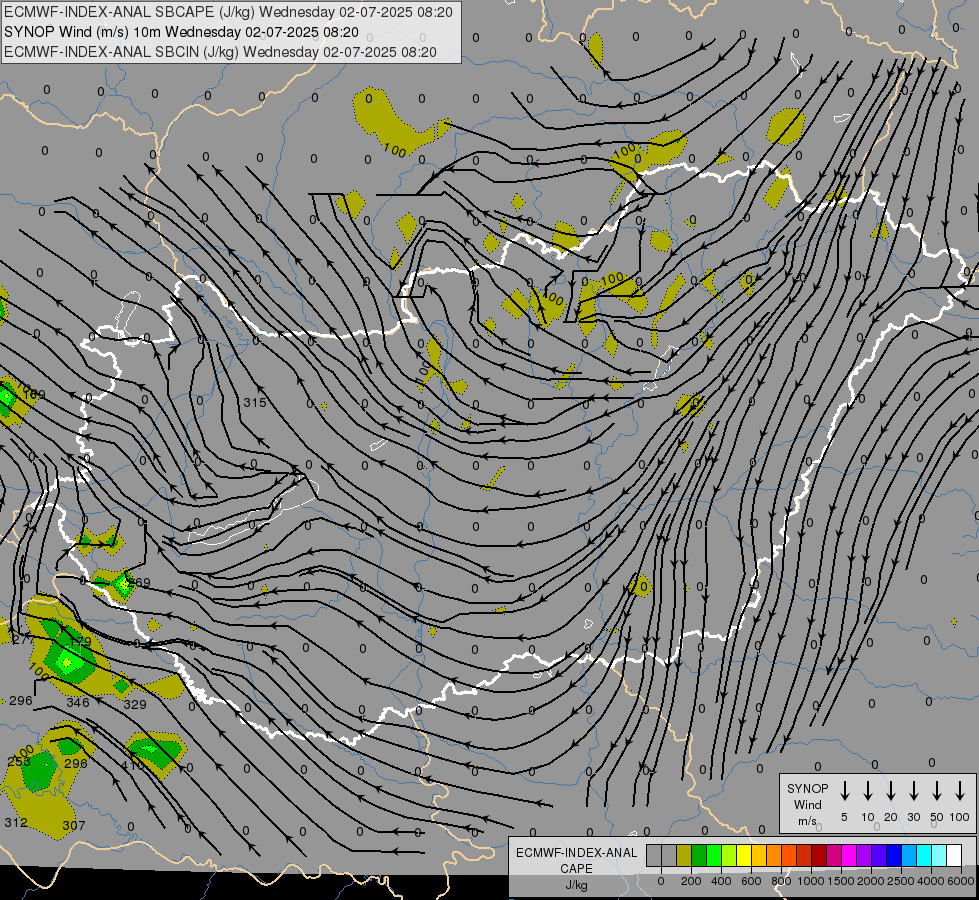Image resolution: width=979 pixels, height=900 pixels.
Task: Click the 2000 tick label on color scale
Action: (x=871, y=881)
